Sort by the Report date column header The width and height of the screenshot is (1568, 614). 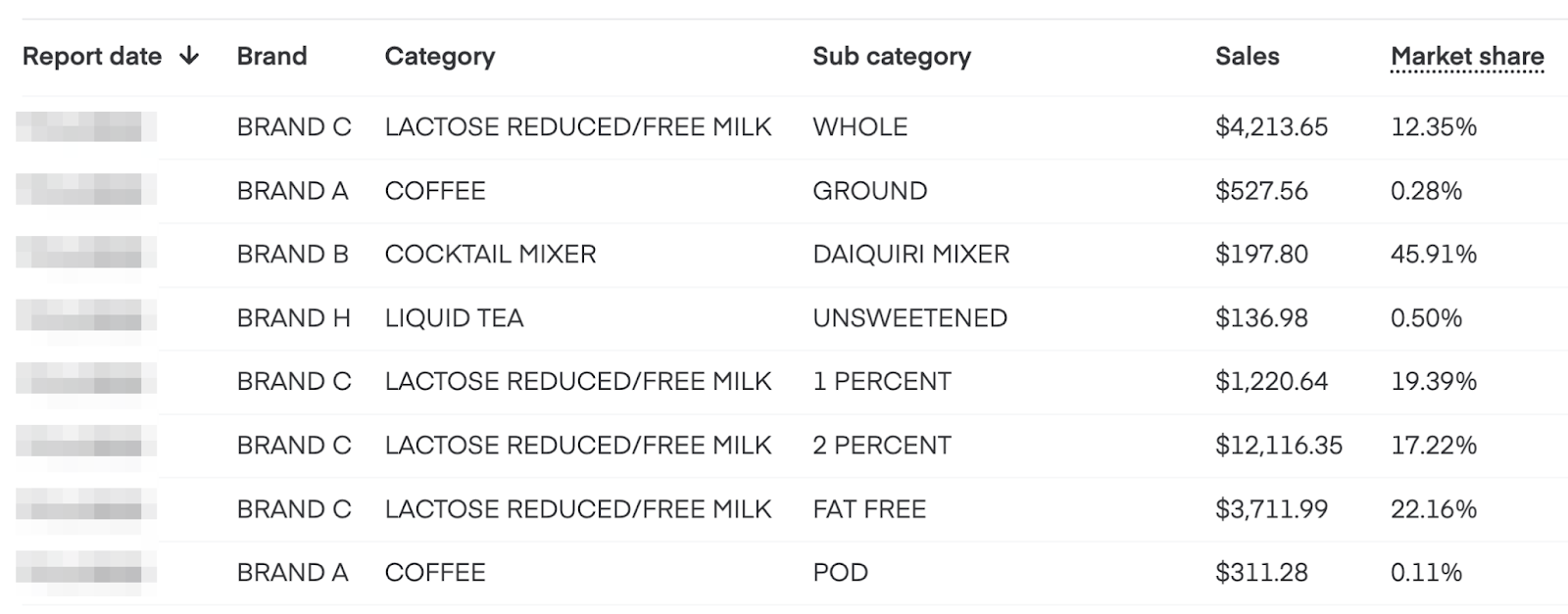click(92, 56)
